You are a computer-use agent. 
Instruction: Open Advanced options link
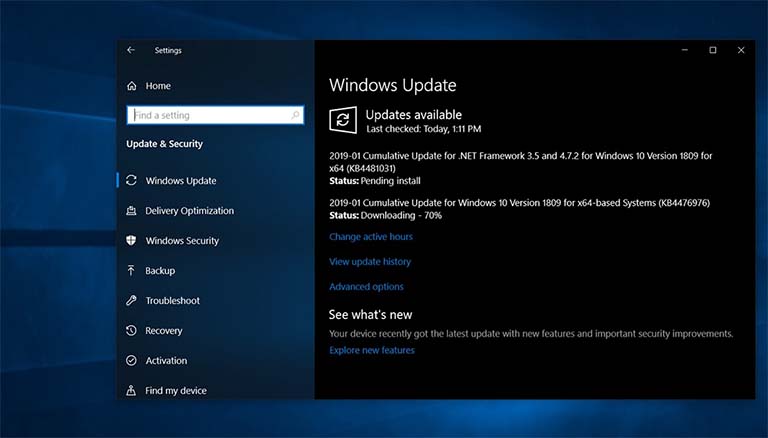[x=366, y=287]
